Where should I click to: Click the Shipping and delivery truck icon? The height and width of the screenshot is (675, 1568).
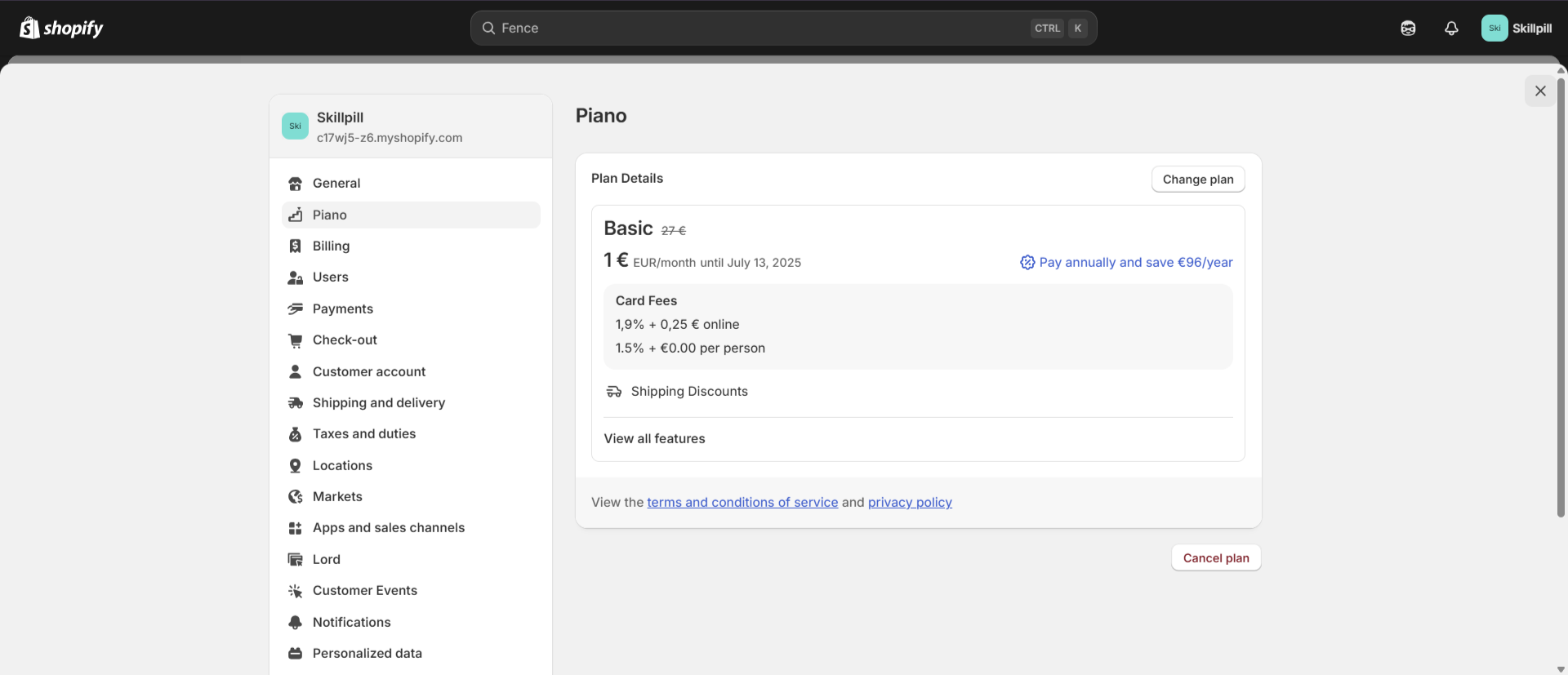tap(296, 402)
